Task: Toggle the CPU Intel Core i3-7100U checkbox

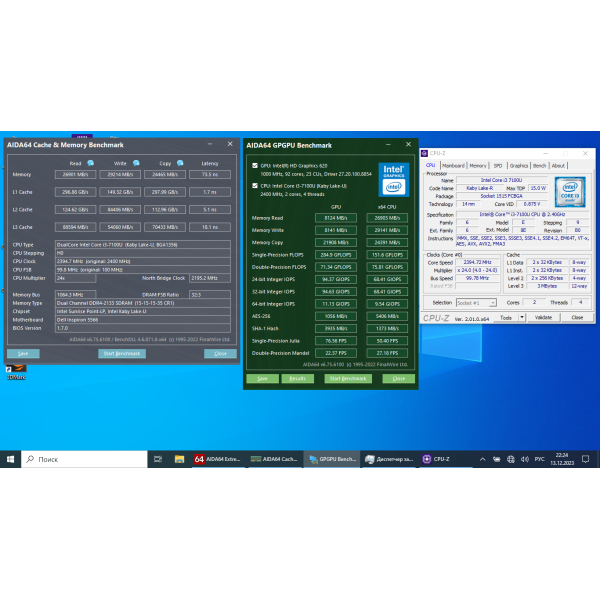Action: (255, 186)
